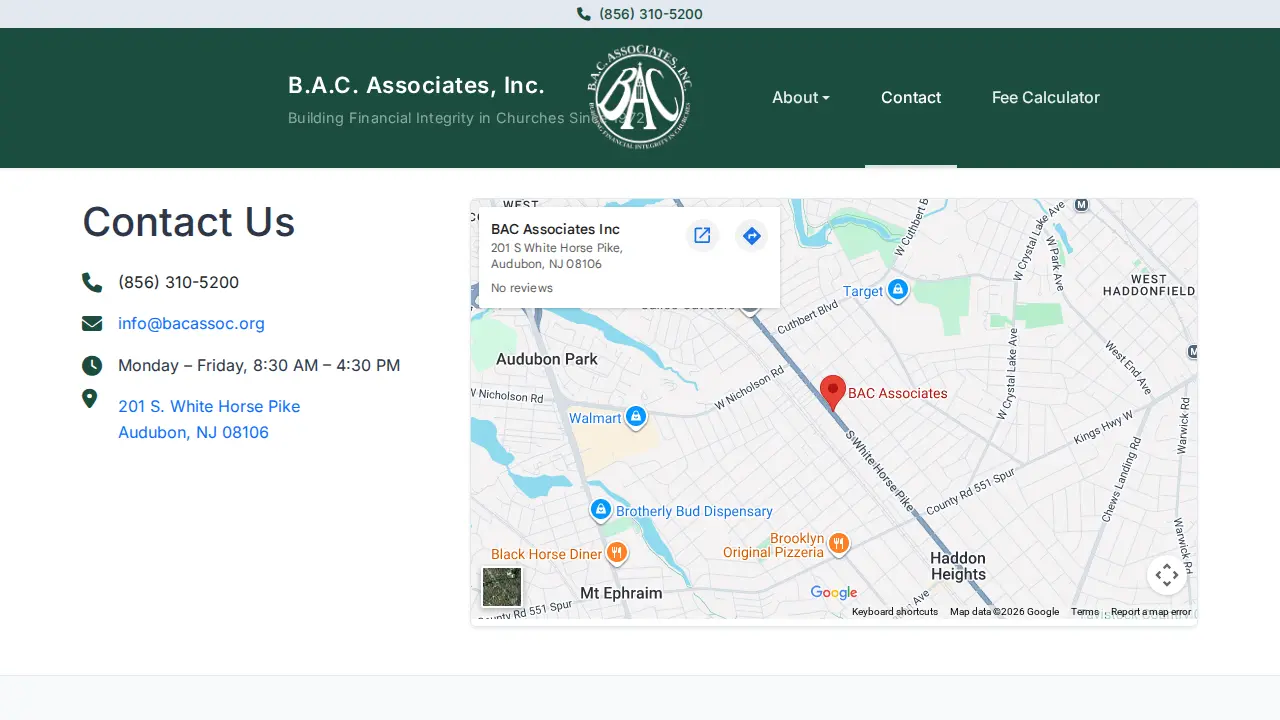Select the Black Horse Diner restaurant pin
The image size is (1280, 720).
point(617,553)
